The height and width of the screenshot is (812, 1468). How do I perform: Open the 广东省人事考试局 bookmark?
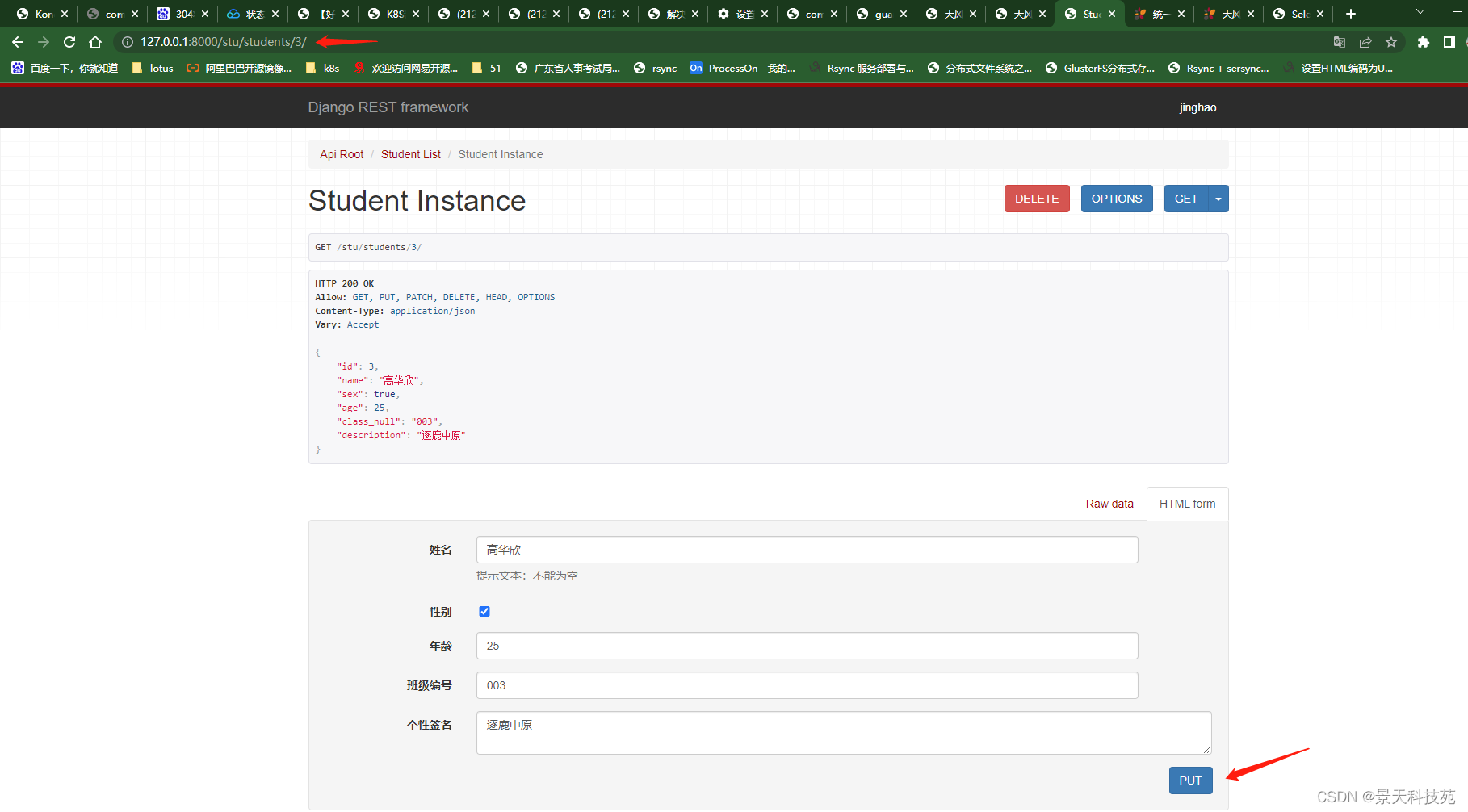click(x=568, y=69)
